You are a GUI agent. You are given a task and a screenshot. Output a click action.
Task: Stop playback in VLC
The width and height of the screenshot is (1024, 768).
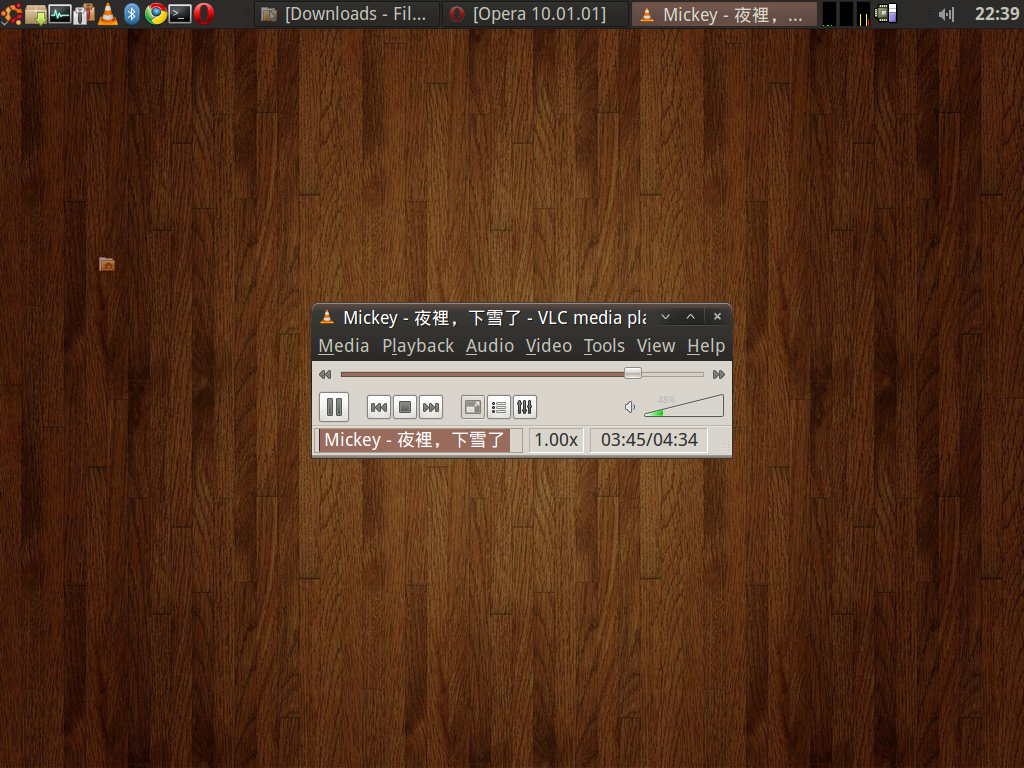(405, 408)
